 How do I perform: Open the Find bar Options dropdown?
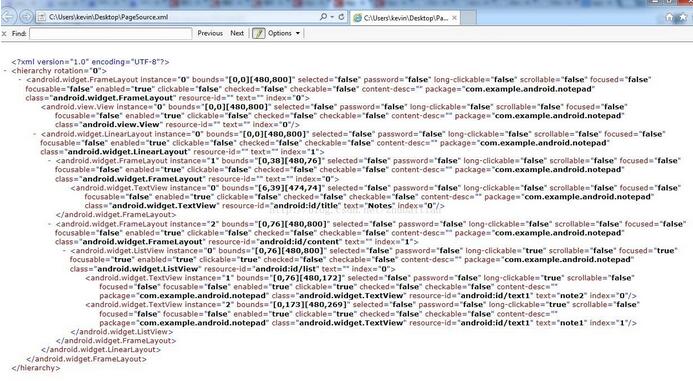(x=284, y=33)
